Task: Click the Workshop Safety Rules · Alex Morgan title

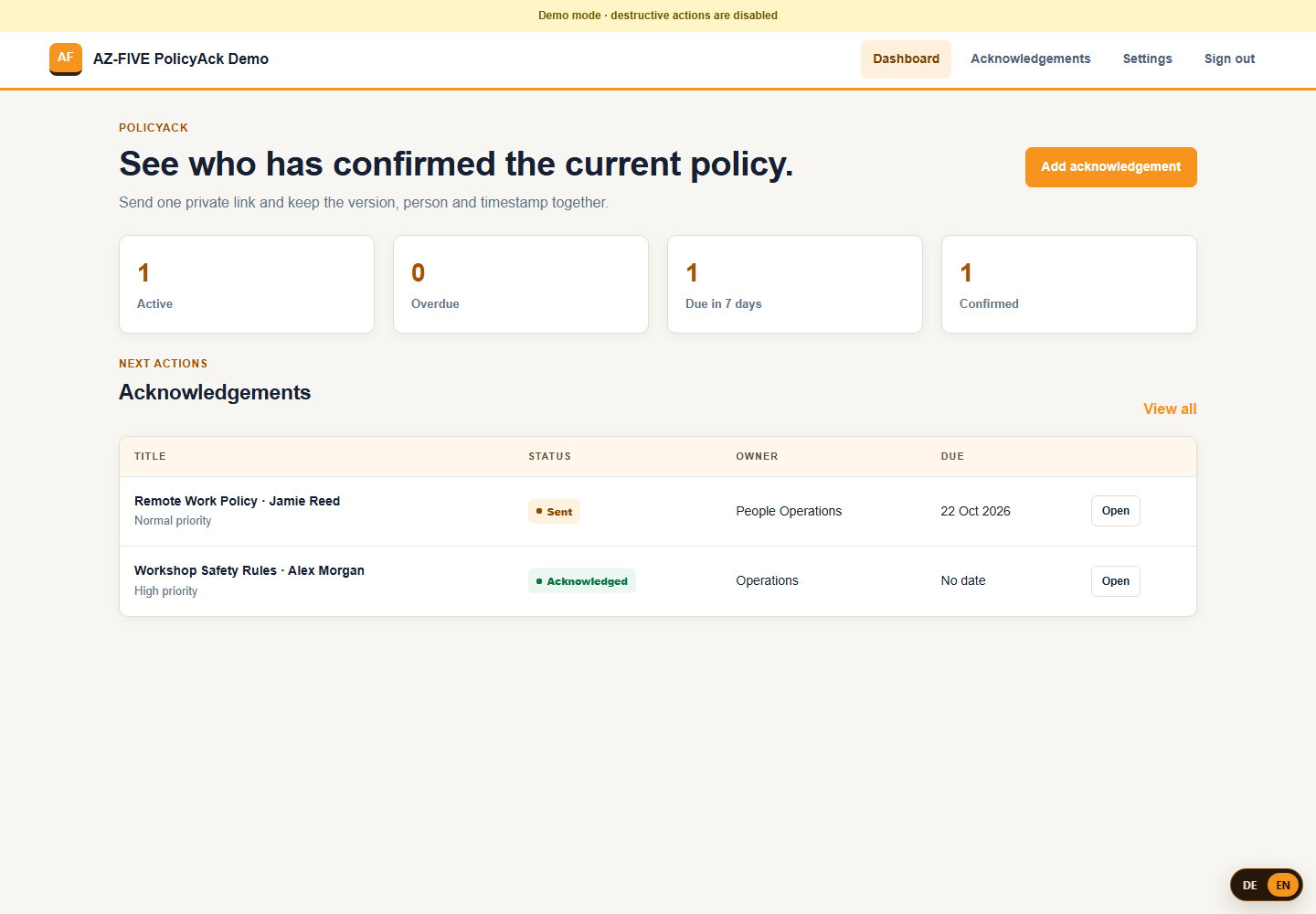Action: (x=249, y=570)
